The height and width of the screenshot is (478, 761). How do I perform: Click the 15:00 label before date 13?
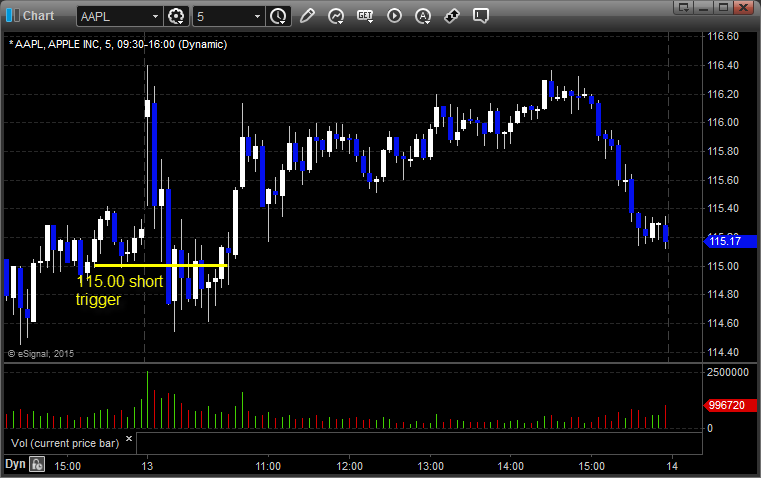pos(67,466)
